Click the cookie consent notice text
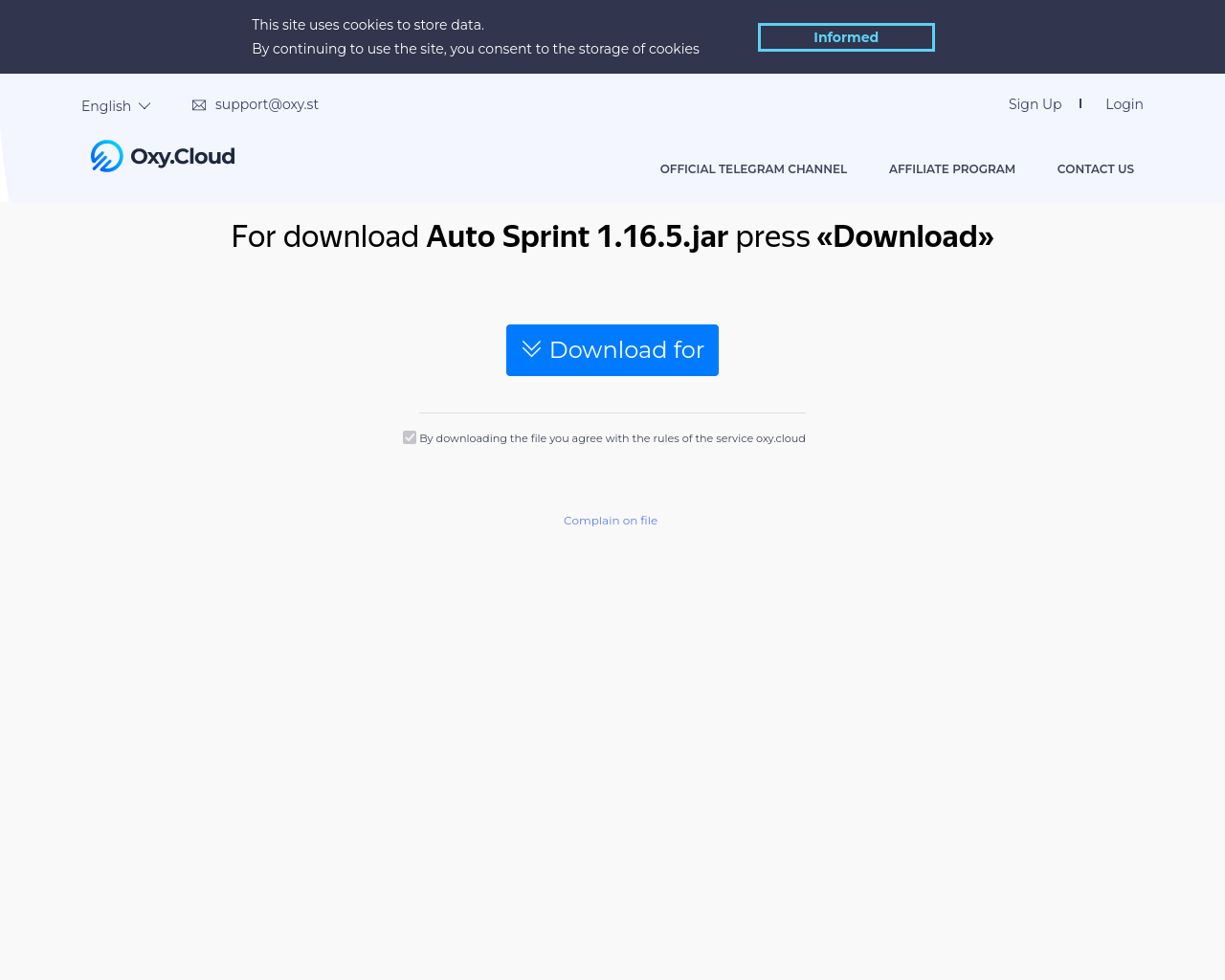The width and height of the screenshot is (1225, 980). [x=476, y=36]
